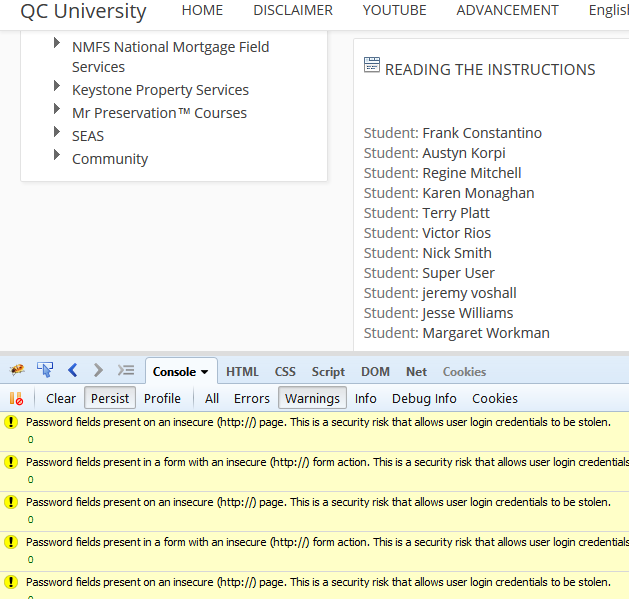The width and height of the screenshot is (629, 599).
Task: Filter console by Info
Action: pos(365,398)
